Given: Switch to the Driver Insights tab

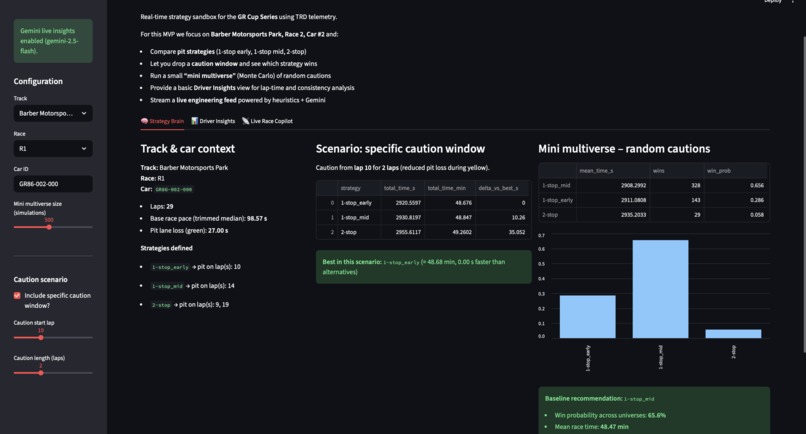Looking at the screenshot, I should click(213, 121).
